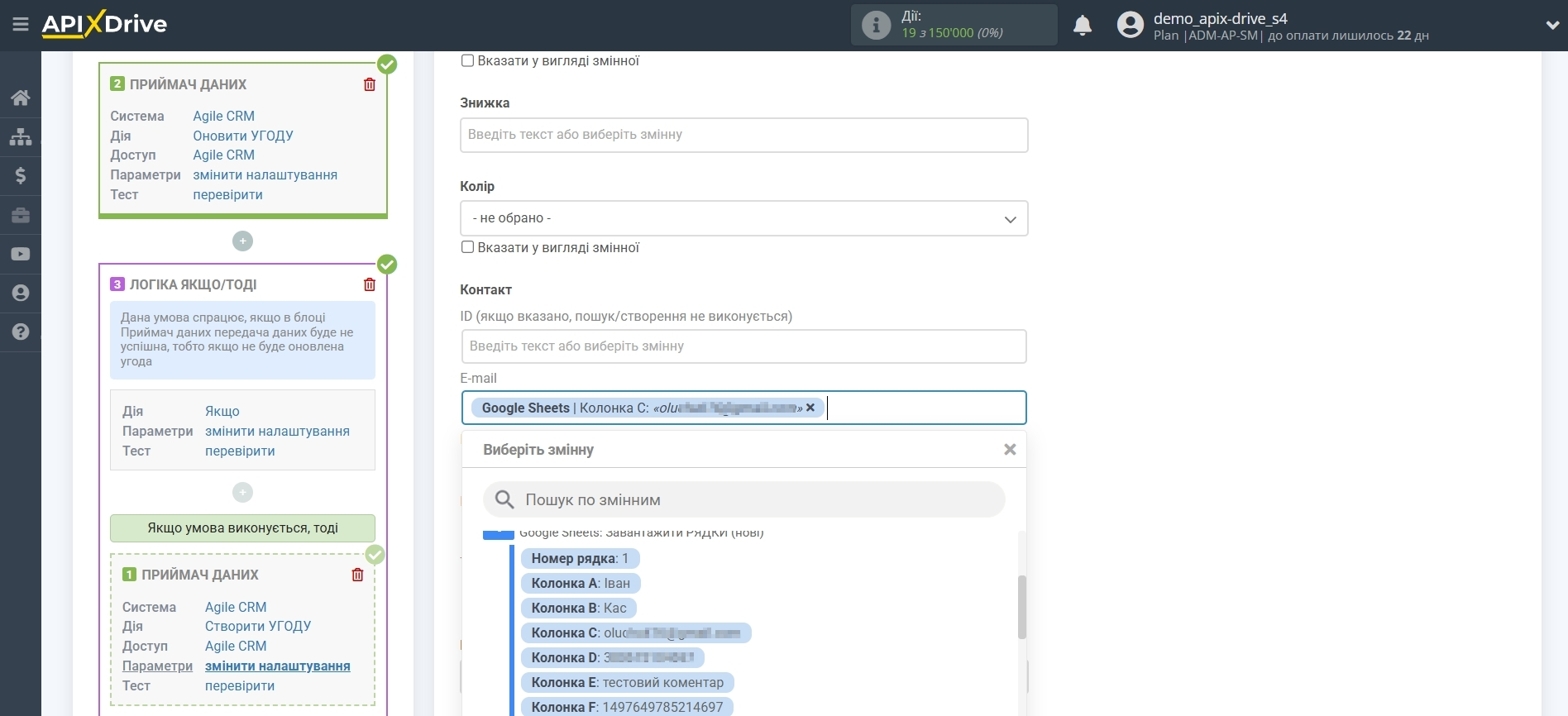Viewport: 1568px width, 716px height.
Task: Expand the account menu chevron
Action: click(1552, 26)
